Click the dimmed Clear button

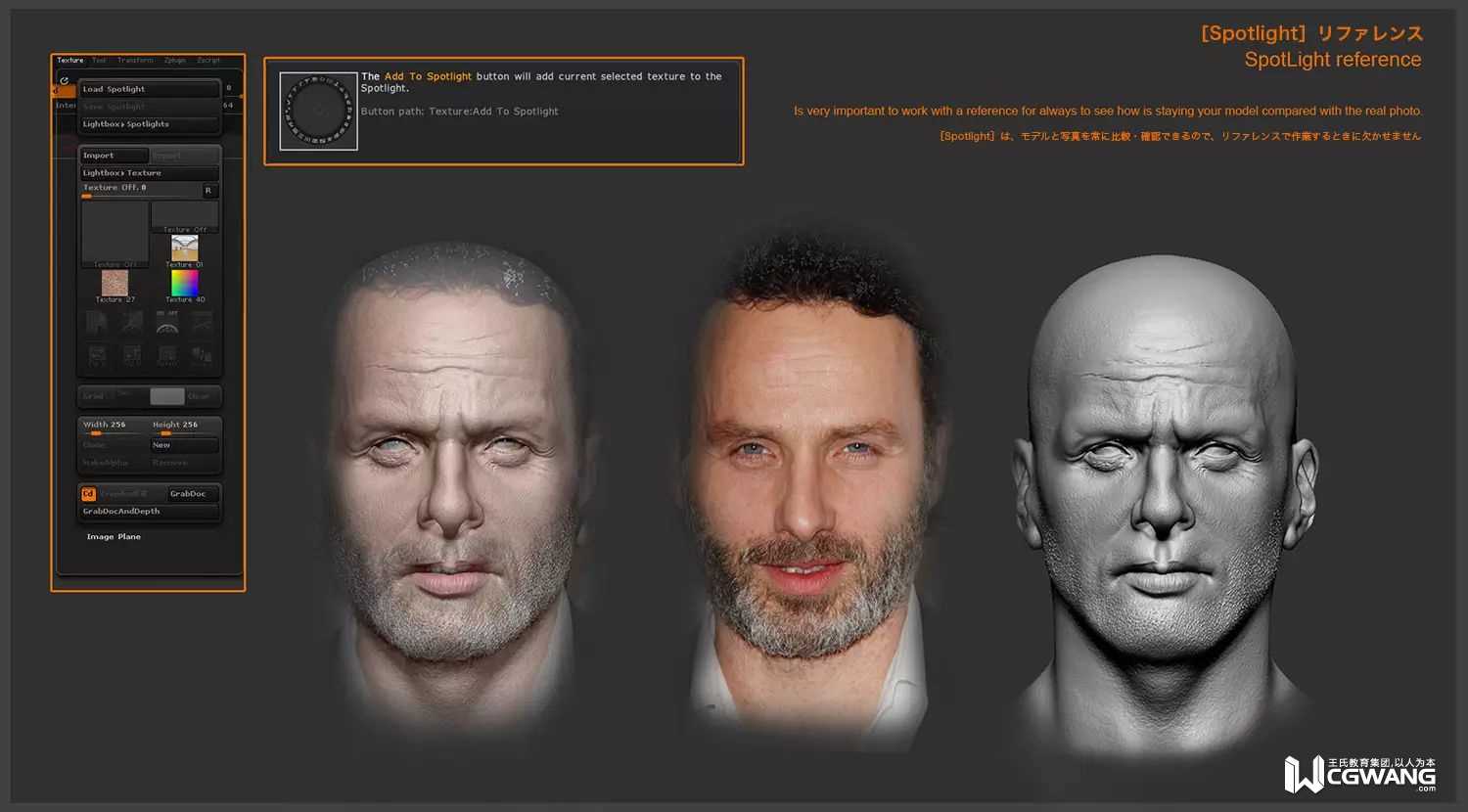200,396
